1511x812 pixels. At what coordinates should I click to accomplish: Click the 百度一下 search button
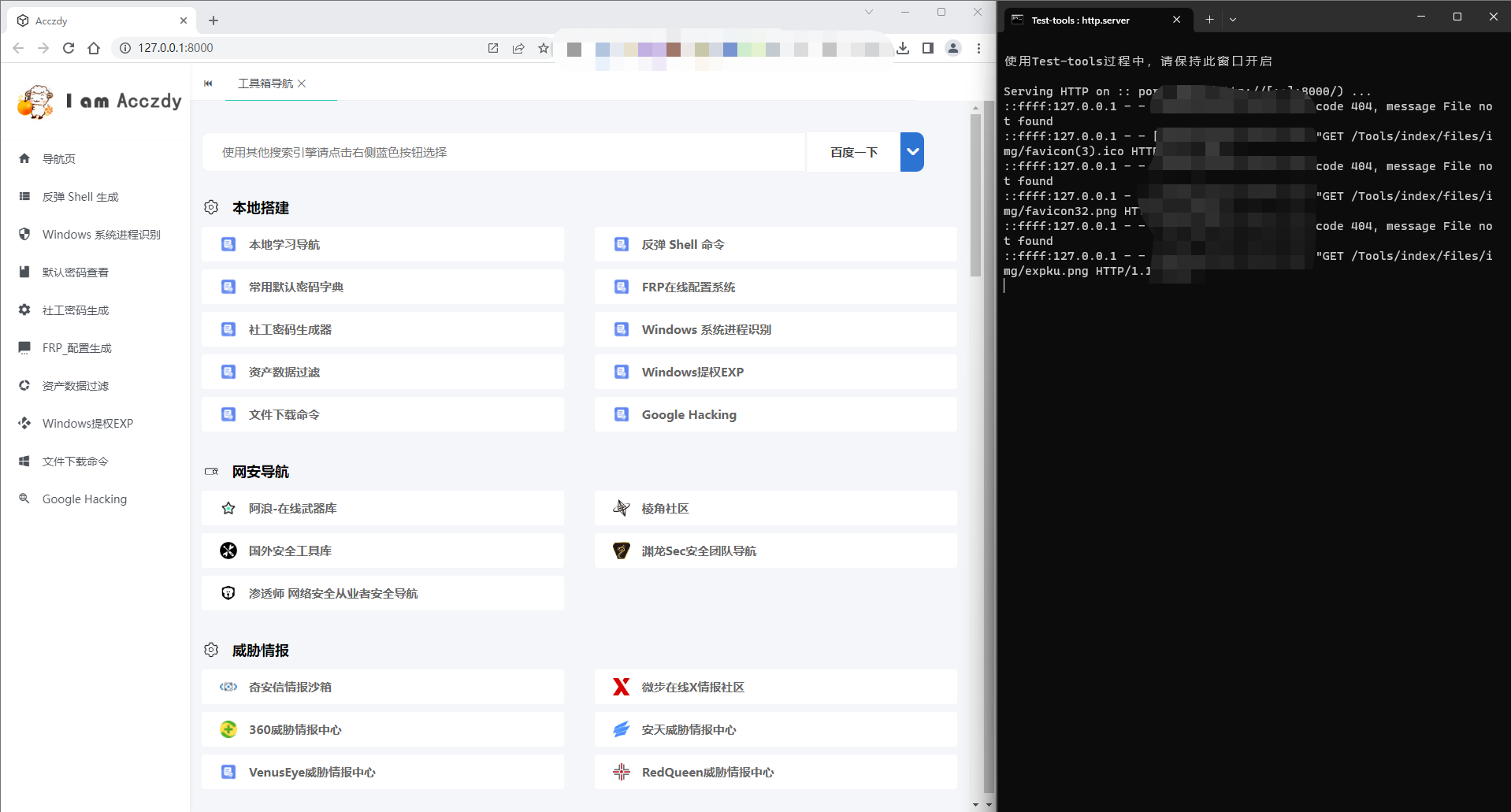[854, 152]
